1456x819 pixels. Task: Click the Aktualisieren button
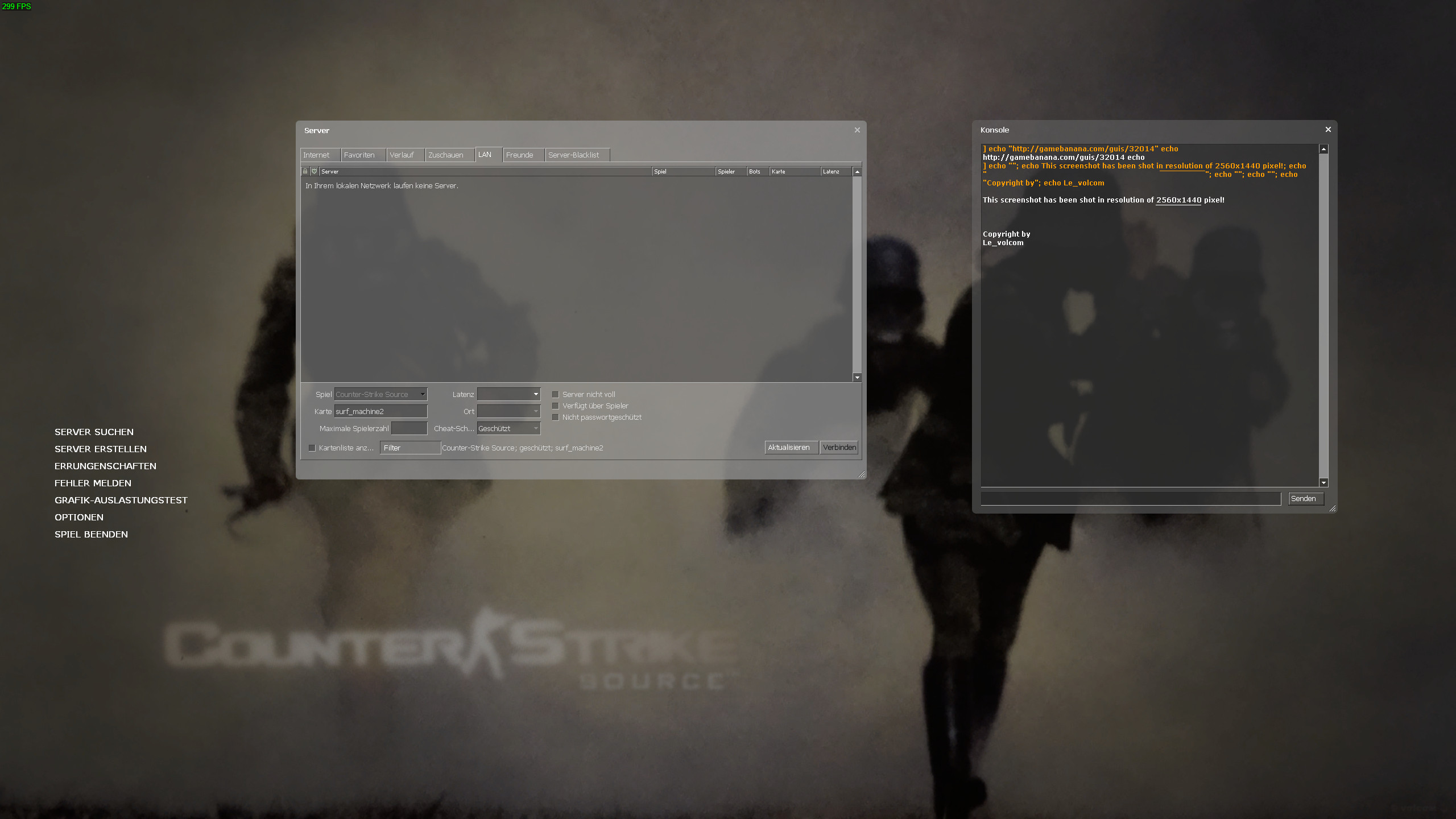[x=791, y=447]
